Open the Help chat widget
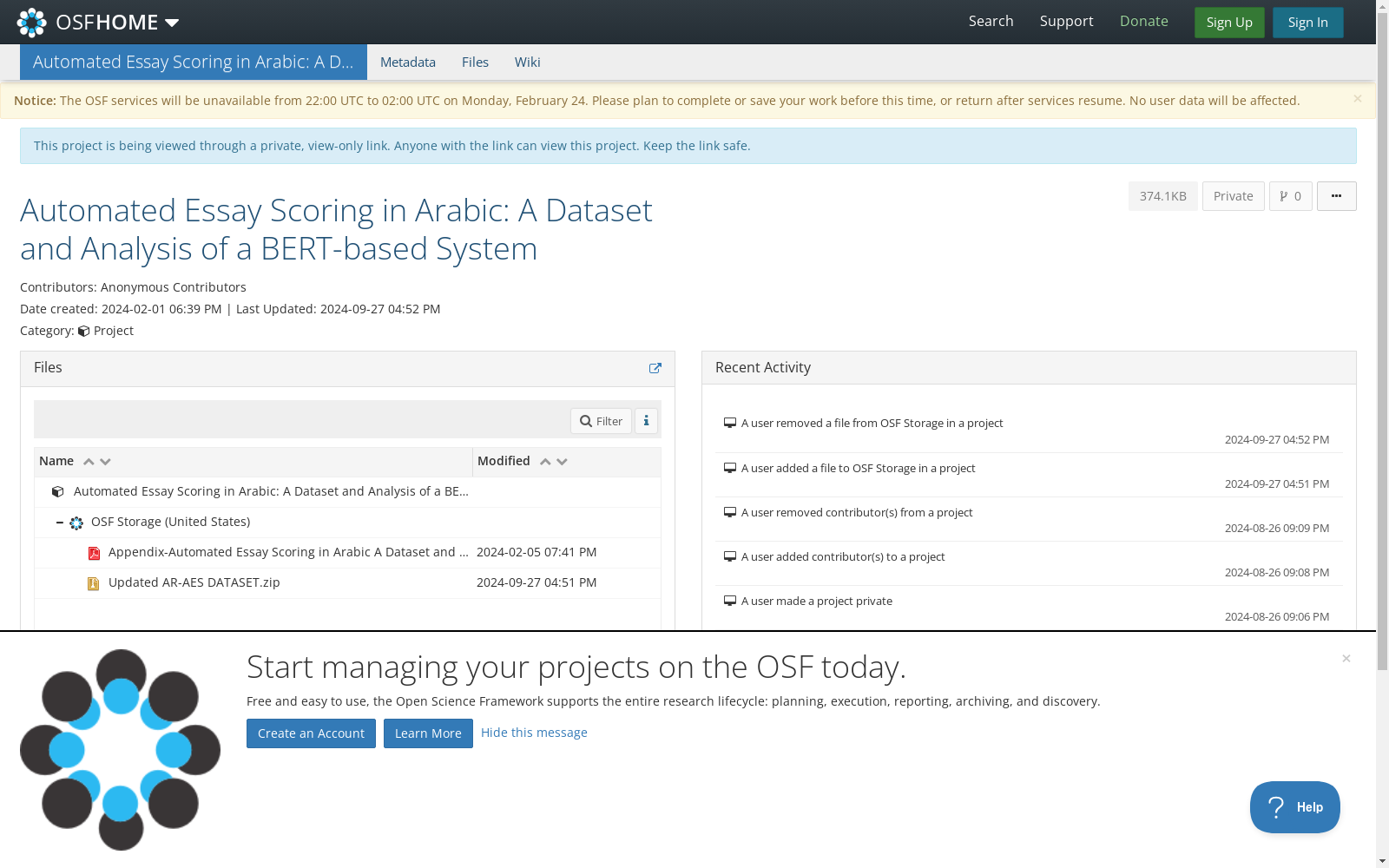 pos(1294,807)
